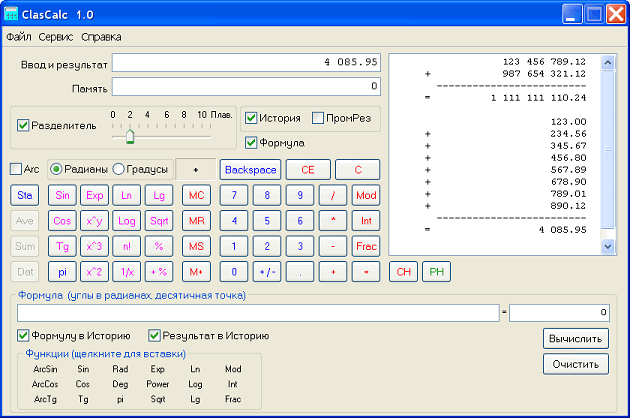Click the +% button
The height and width of the screenshot is (418, 630).
(x=159, y=272)
